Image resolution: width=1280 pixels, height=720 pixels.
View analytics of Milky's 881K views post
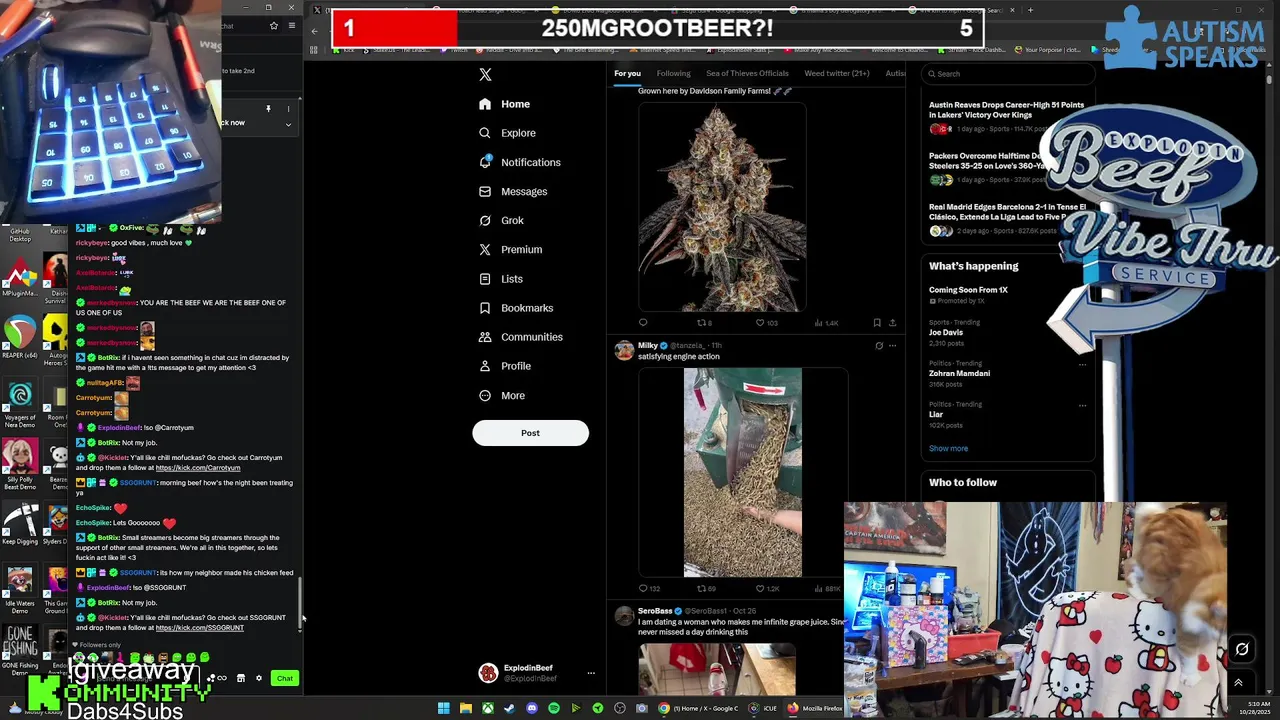tap(826, 589)
